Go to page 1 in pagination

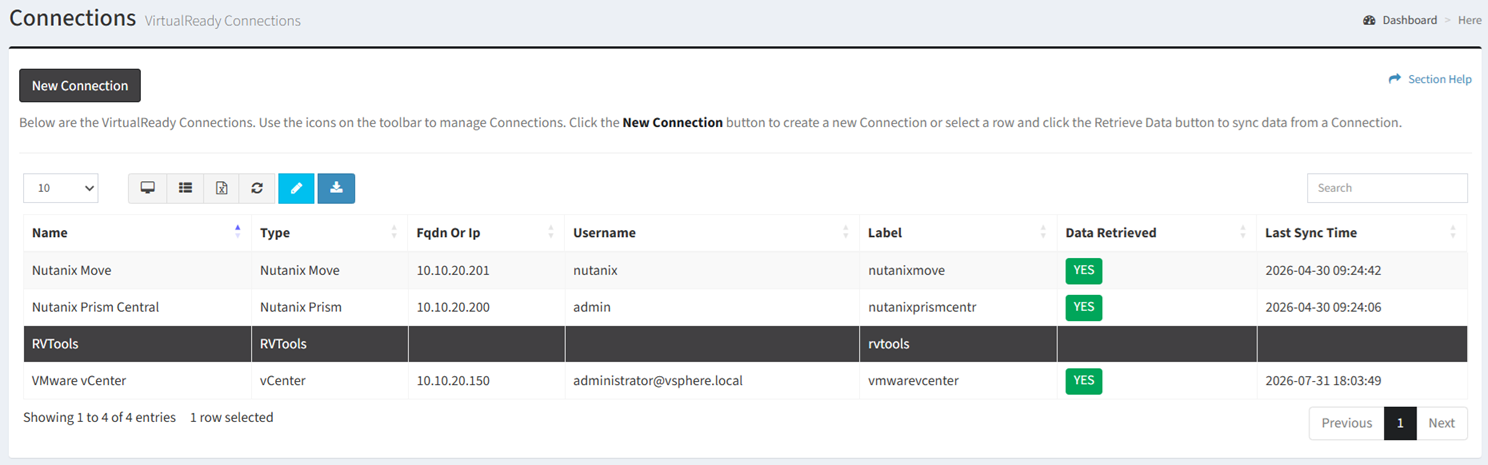pyautogui.click(x=1400, y=423)
